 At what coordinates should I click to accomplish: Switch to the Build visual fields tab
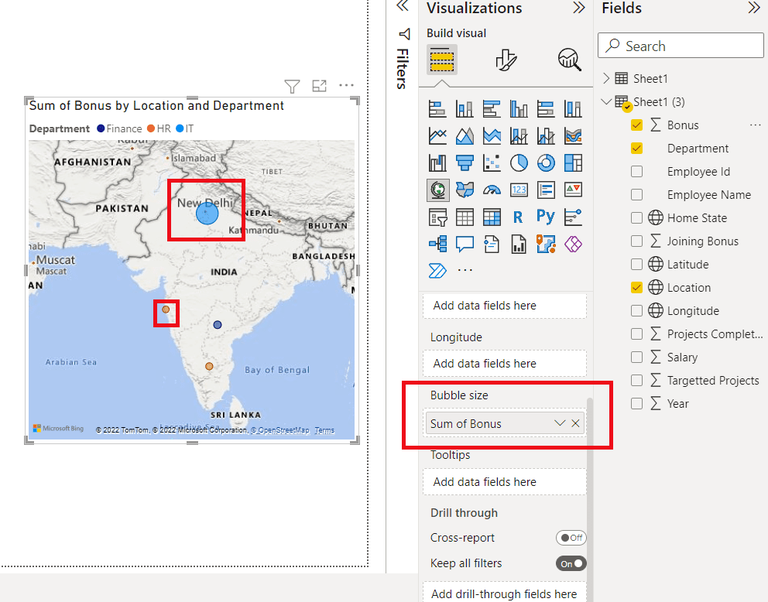tap(441, 60)
